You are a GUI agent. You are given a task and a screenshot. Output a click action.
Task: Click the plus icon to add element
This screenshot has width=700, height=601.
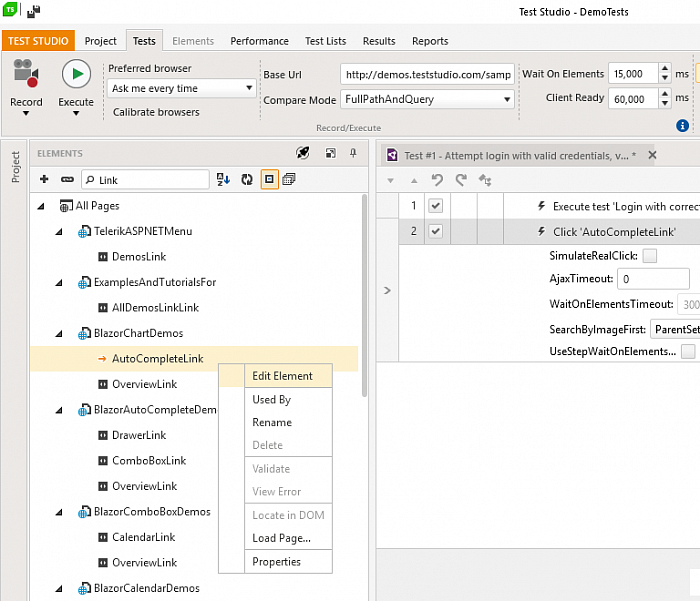[x=44, y=179]
